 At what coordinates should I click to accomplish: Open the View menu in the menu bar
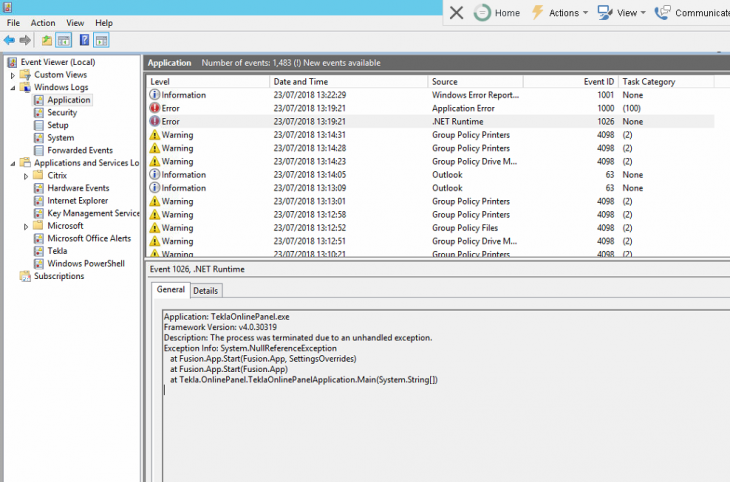(x=75, y=23)
